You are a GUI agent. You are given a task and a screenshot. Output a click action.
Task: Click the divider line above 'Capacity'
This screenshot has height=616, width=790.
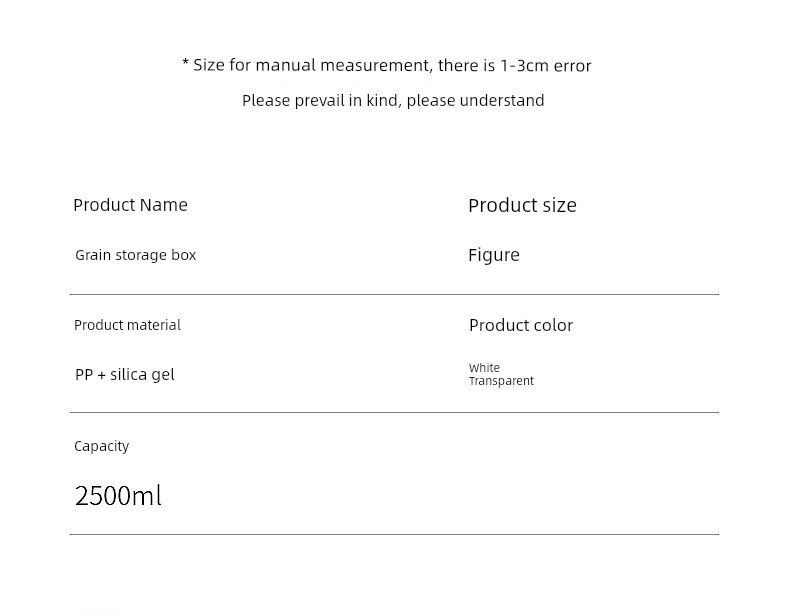pos(394,412)
